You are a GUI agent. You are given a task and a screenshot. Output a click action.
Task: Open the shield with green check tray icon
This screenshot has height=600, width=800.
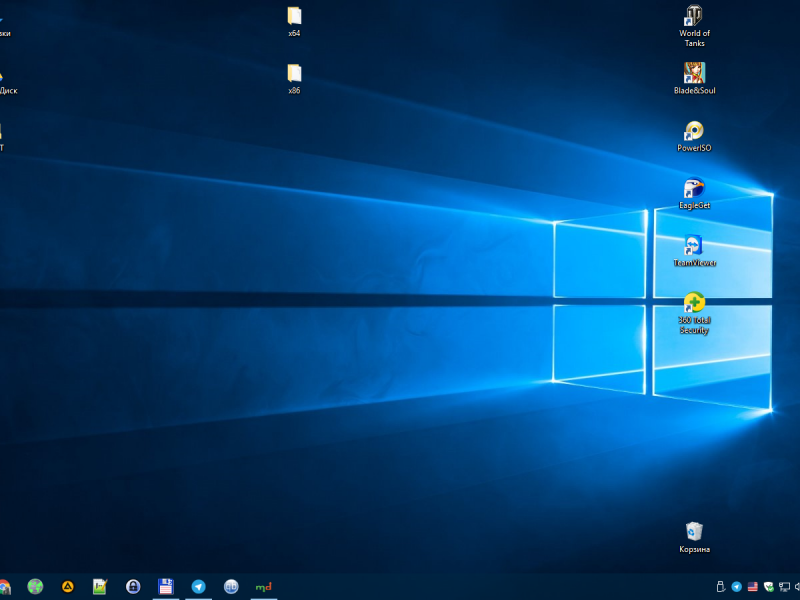pyautogui.click(x=768, y=587)
